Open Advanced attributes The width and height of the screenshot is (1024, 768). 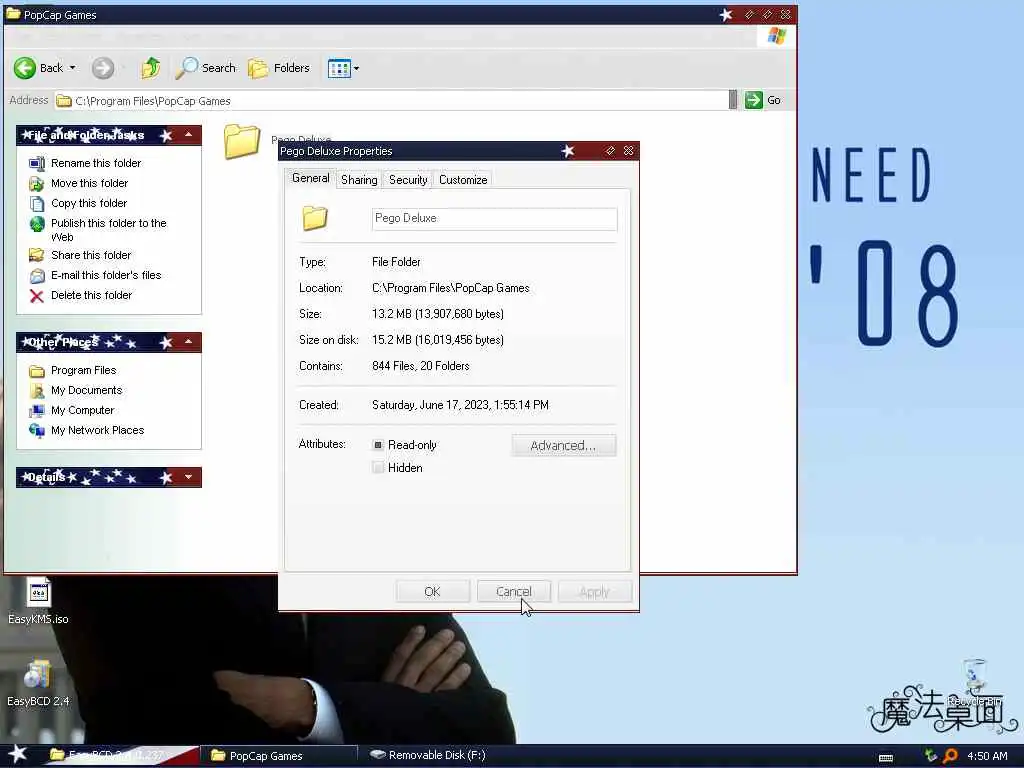click(564, 445)
